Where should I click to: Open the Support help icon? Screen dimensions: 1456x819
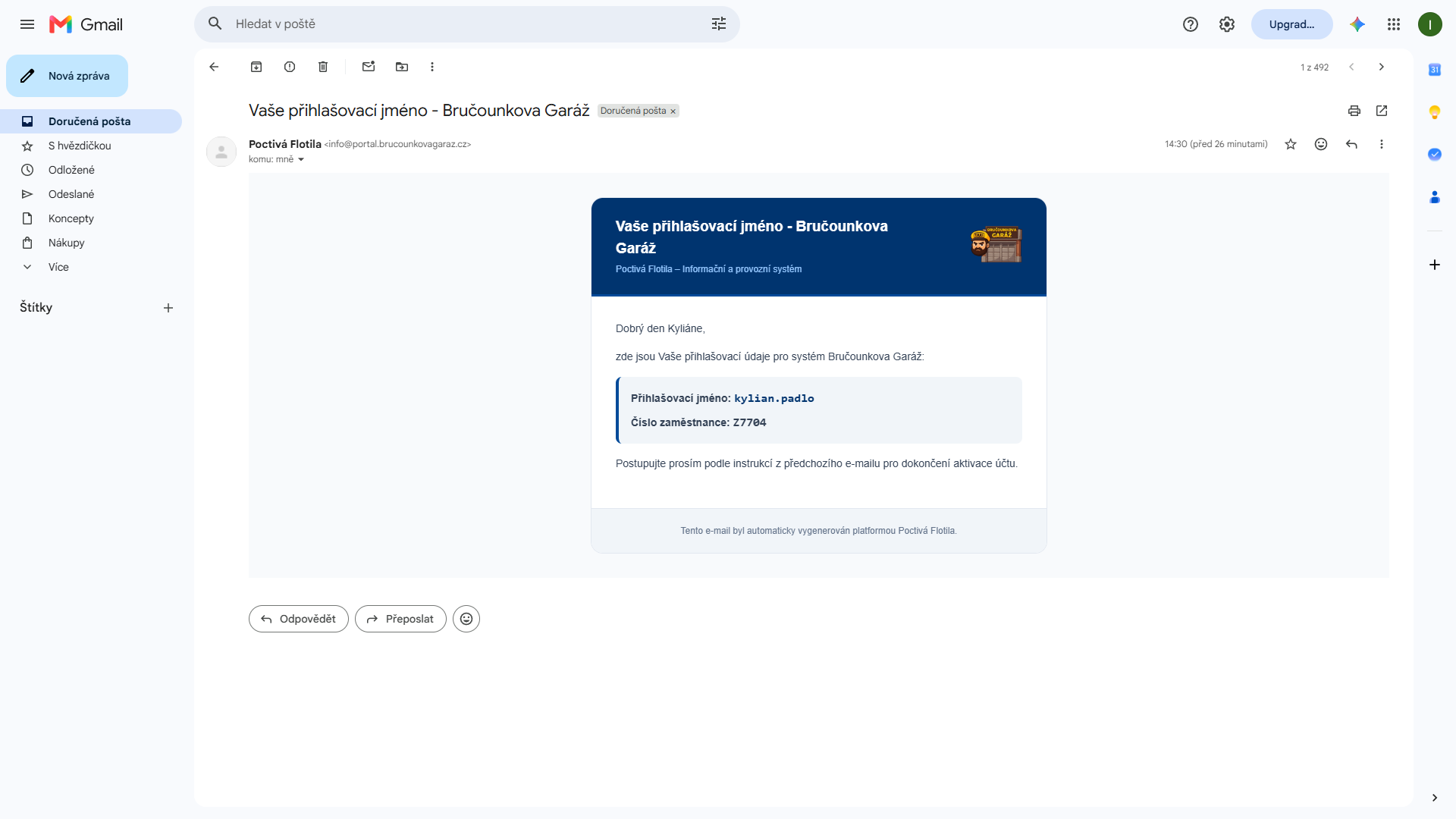tap(1191, 24)
